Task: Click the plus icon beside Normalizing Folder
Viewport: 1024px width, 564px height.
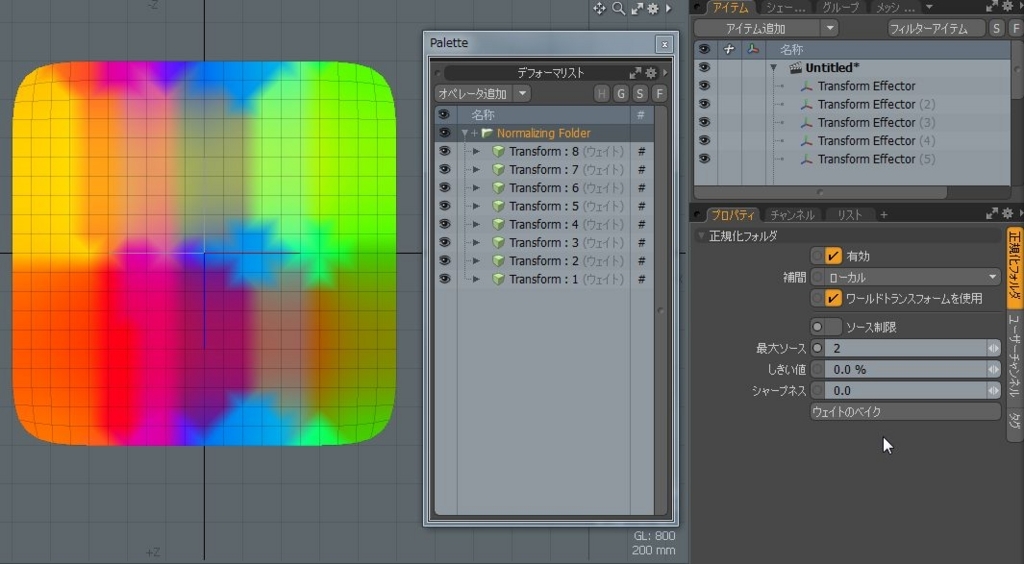Action: point(474,133)
